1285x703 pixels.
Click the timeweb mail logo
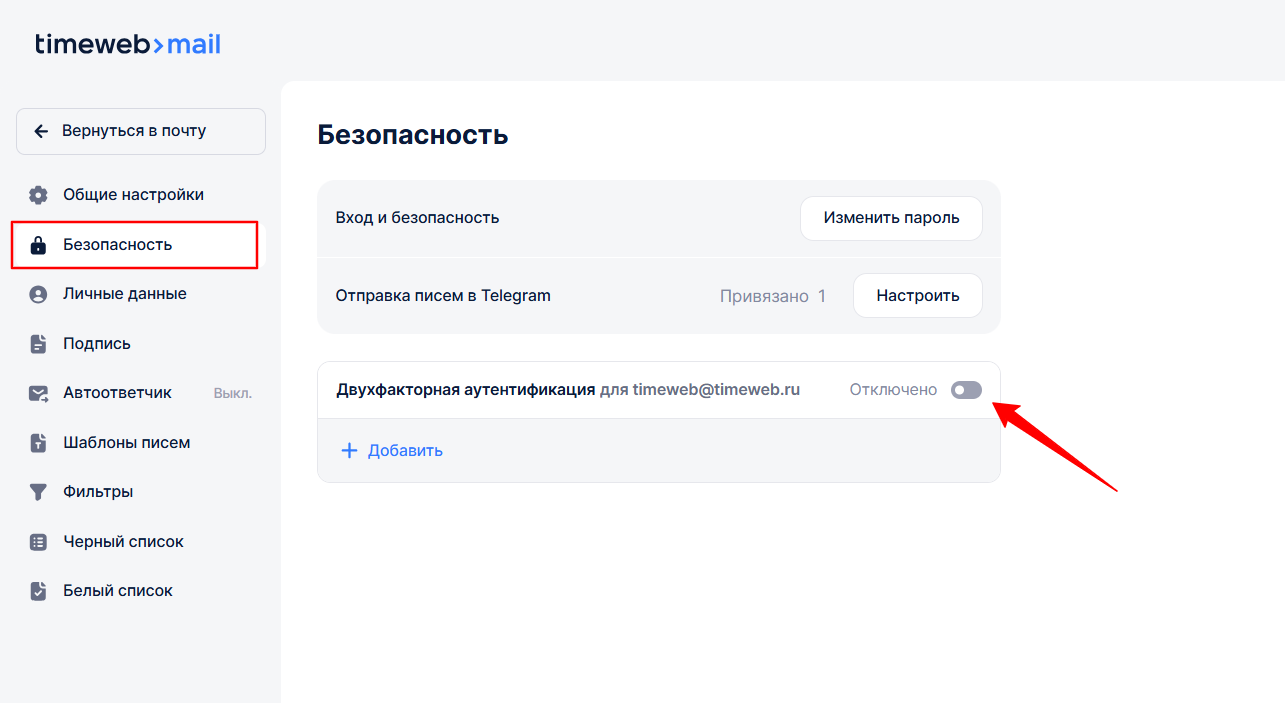pyautogui.click(x=128, y=45)
